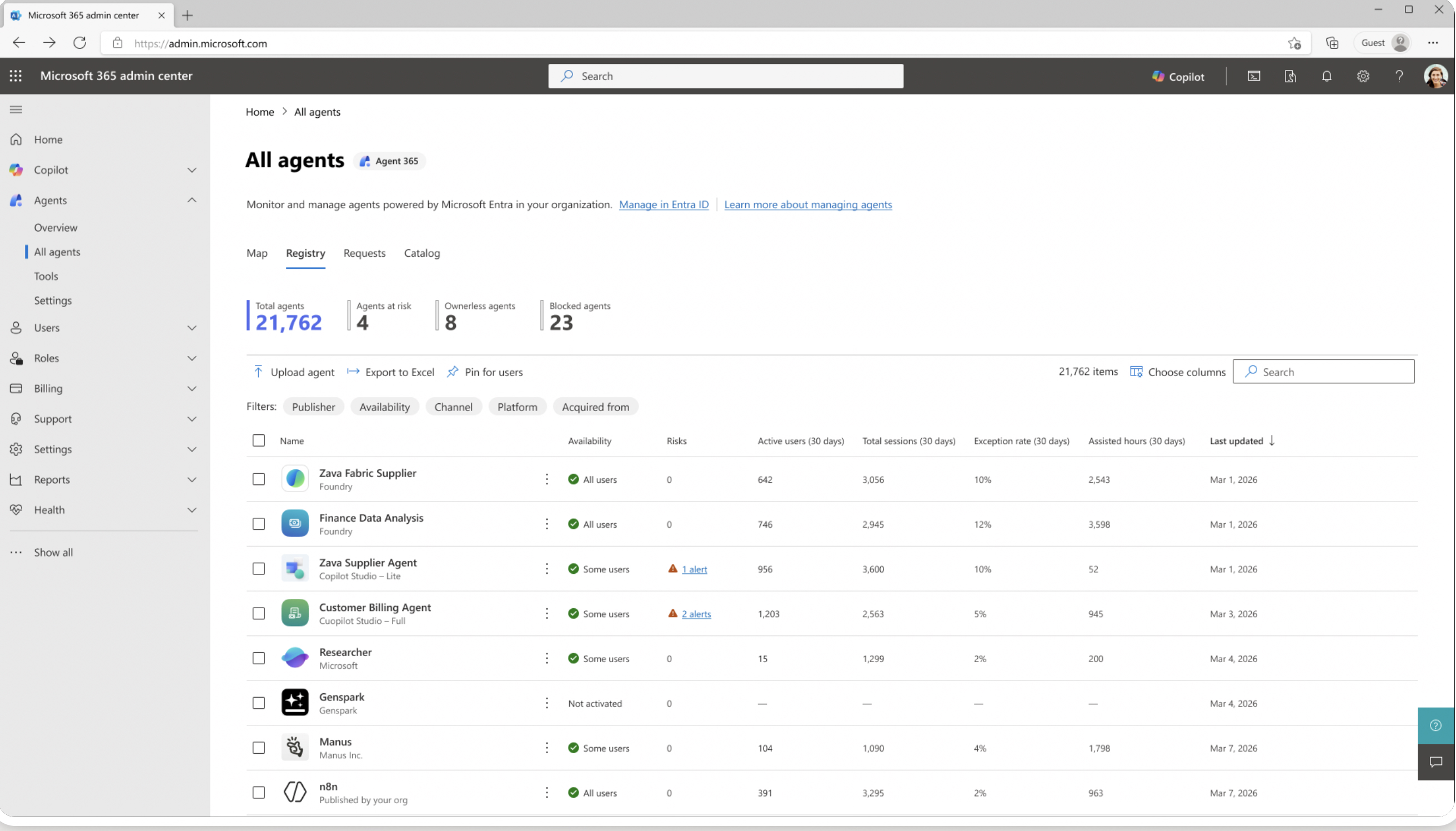Image resolution: width=1456 pixels, height=831 pixels.
Task: Tick the Genspark row checkbox
Action: click(x=258, y=703)
